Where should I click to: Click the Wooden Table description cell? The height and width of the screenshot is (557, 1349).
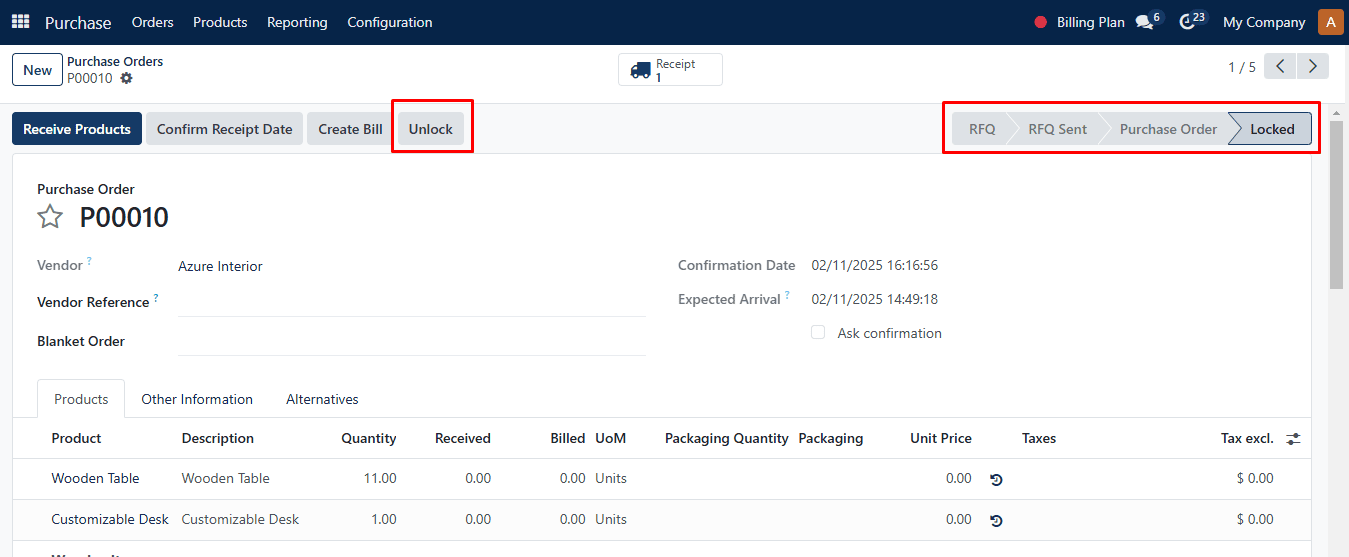point(226,479)
